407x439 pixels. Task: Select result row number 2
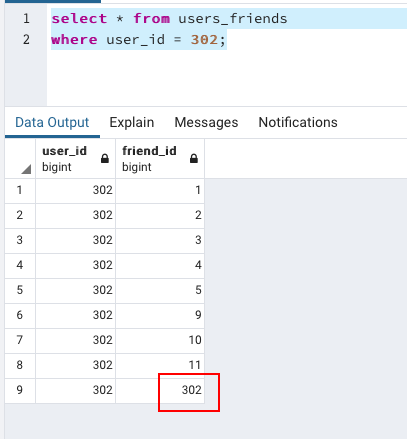20,215
